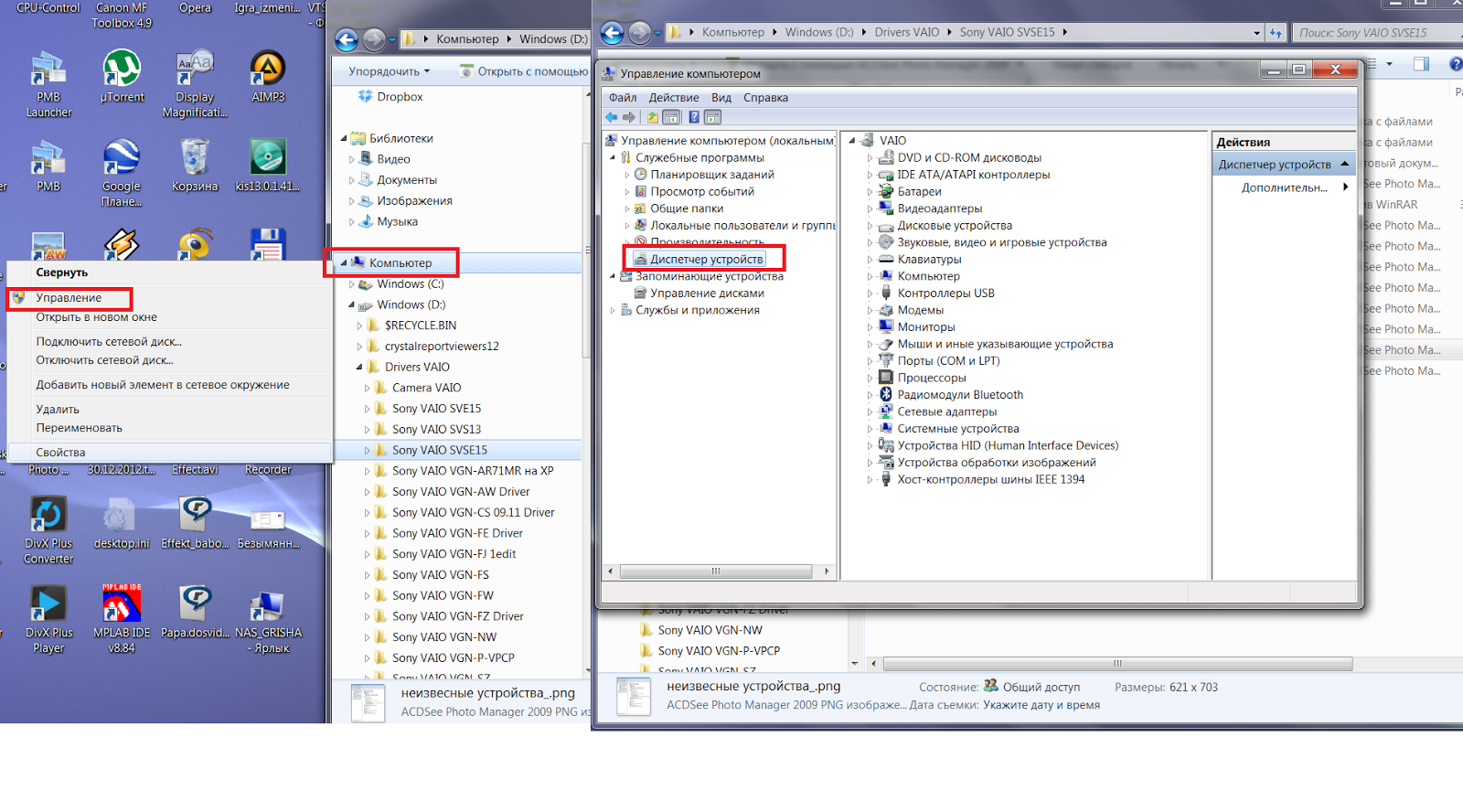The image size is (1463, 812).
Task: Click the Планировщик заданий clock icon
Action: tap(641, 174)
